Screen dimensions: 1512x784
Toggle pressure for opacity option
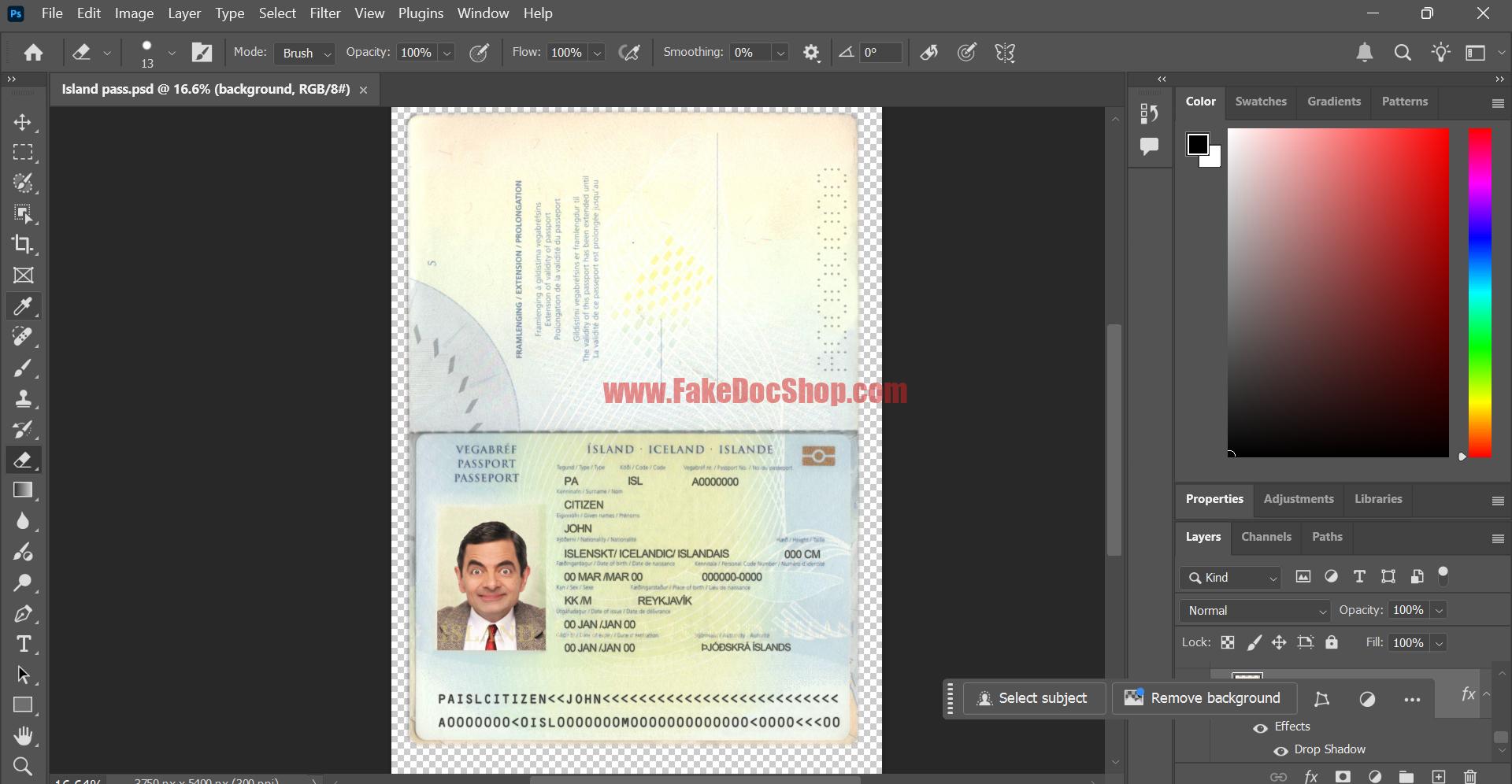(x=479, y=53)
